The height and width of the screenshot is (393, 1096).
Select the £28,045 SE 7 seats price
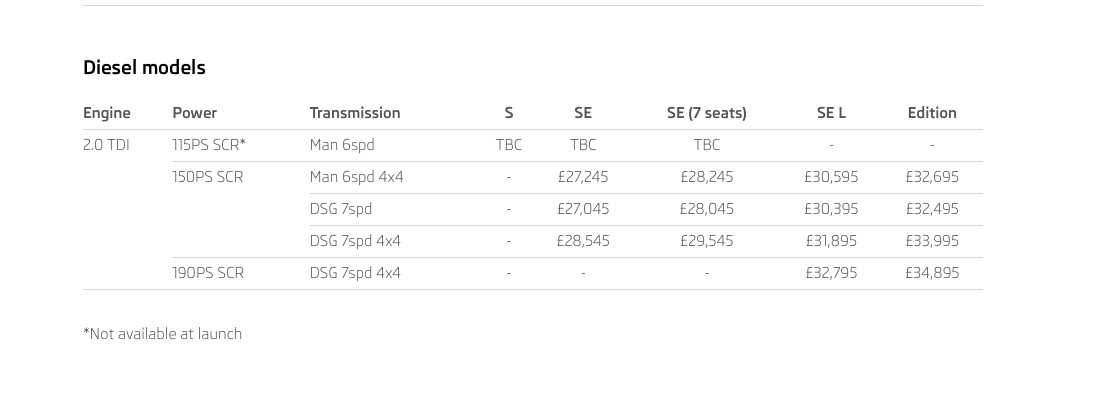tap(707, 210)
